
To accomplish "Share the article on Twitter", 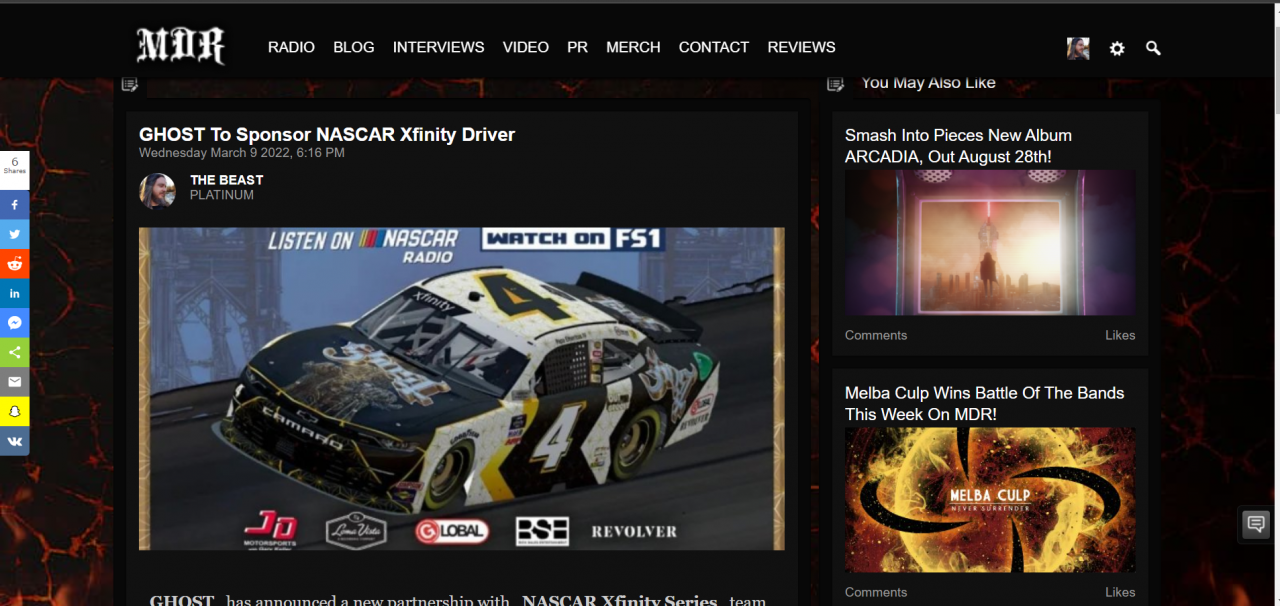I will tap(14, 234).
